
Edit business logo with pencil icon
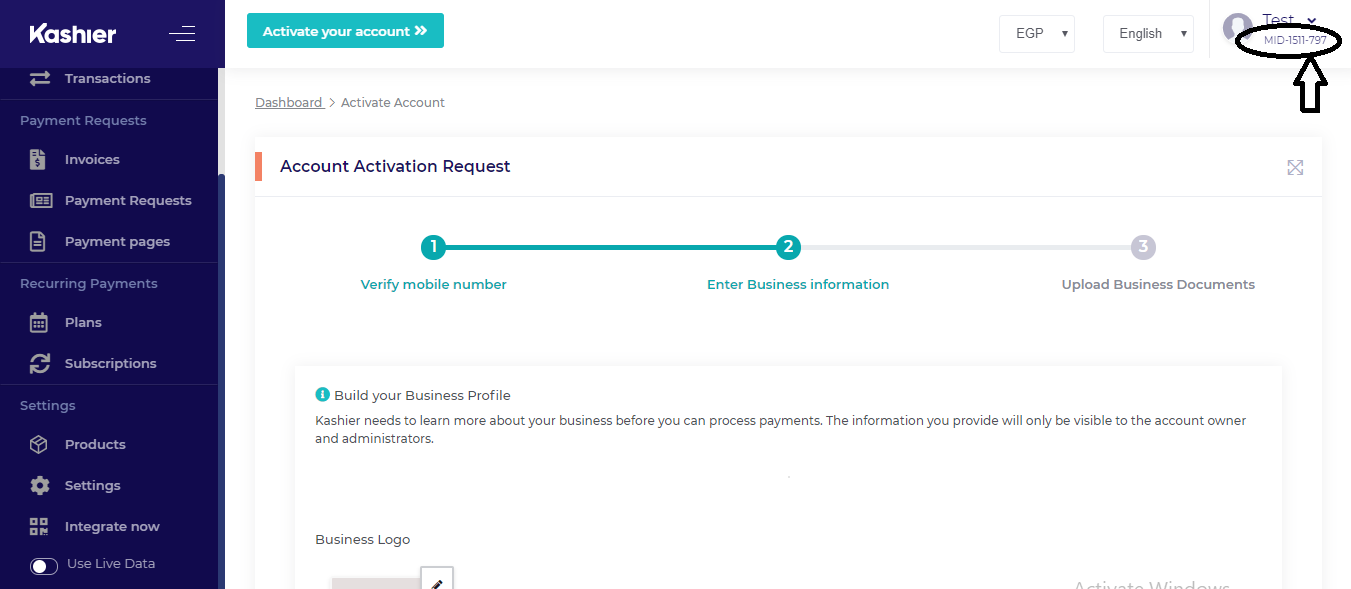click(437, 582)
